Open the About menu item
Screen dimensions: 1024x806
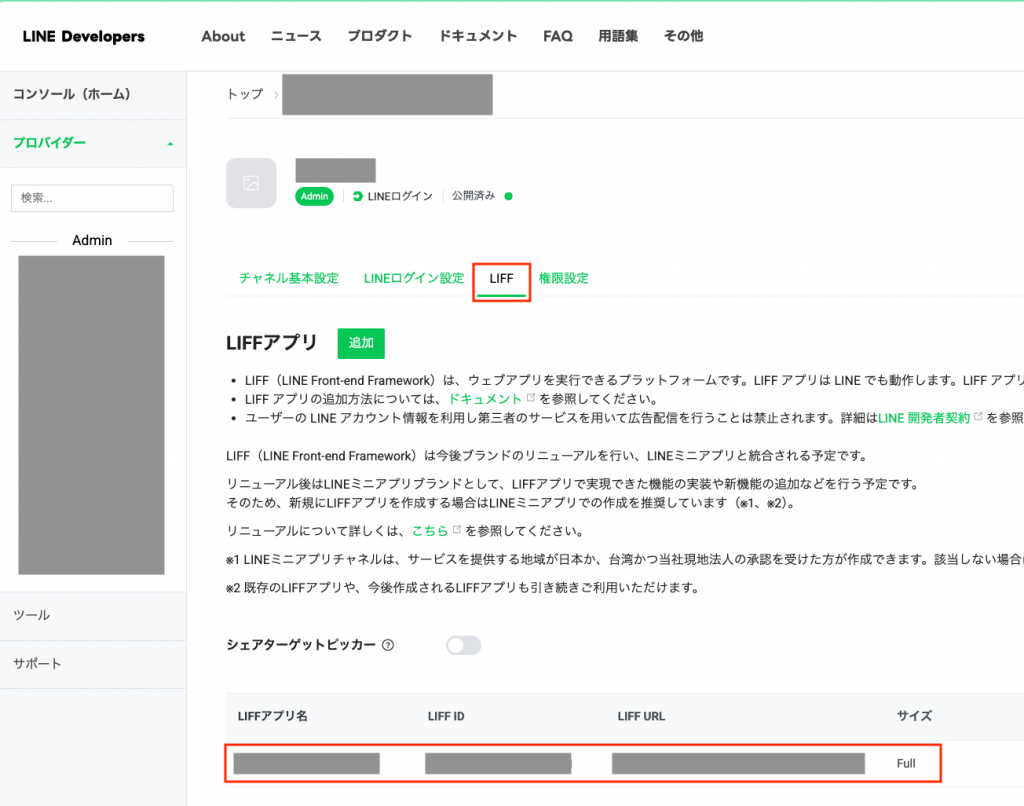pos(223,37)
